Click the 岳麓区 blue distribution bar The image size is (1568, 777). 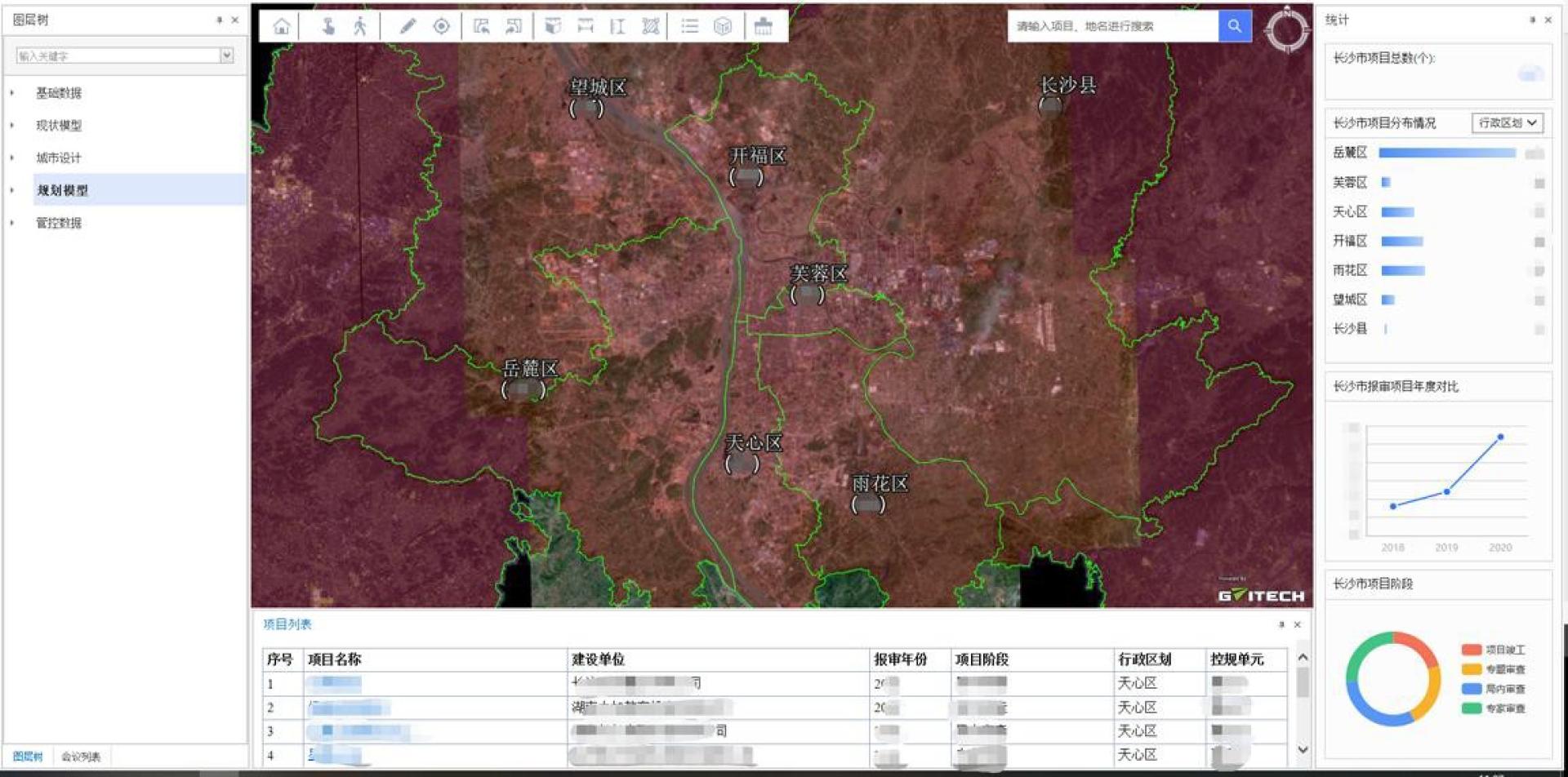tap(1446, 153)
